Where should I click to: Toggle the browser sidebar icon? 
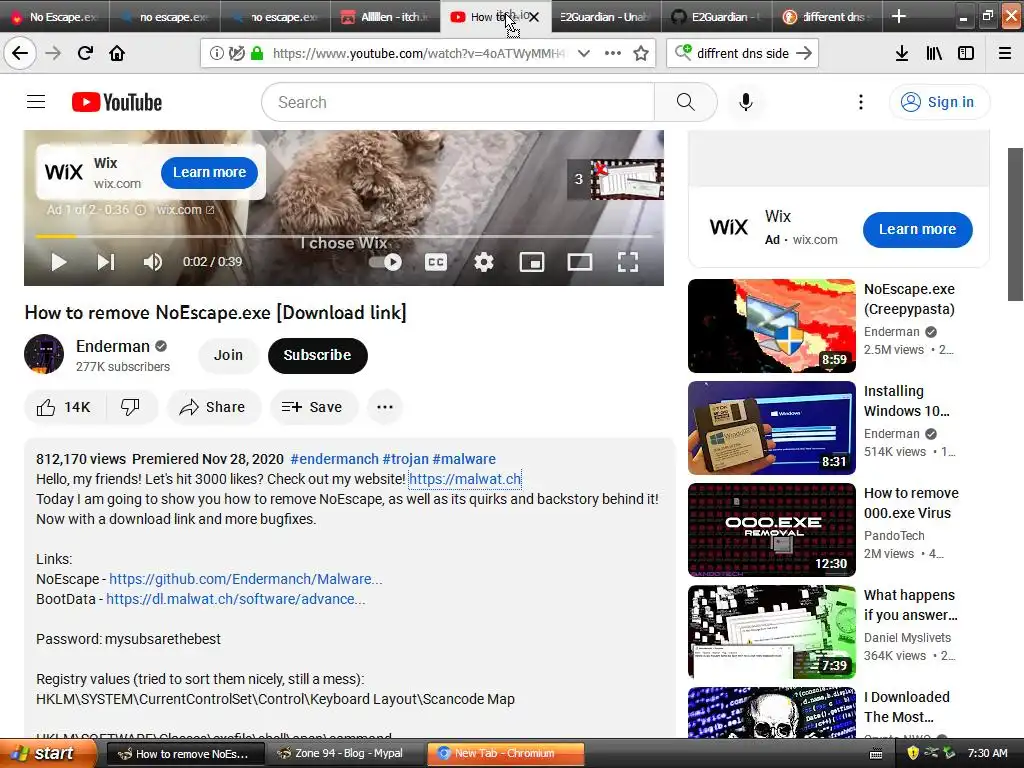click(x=966, y=53)
